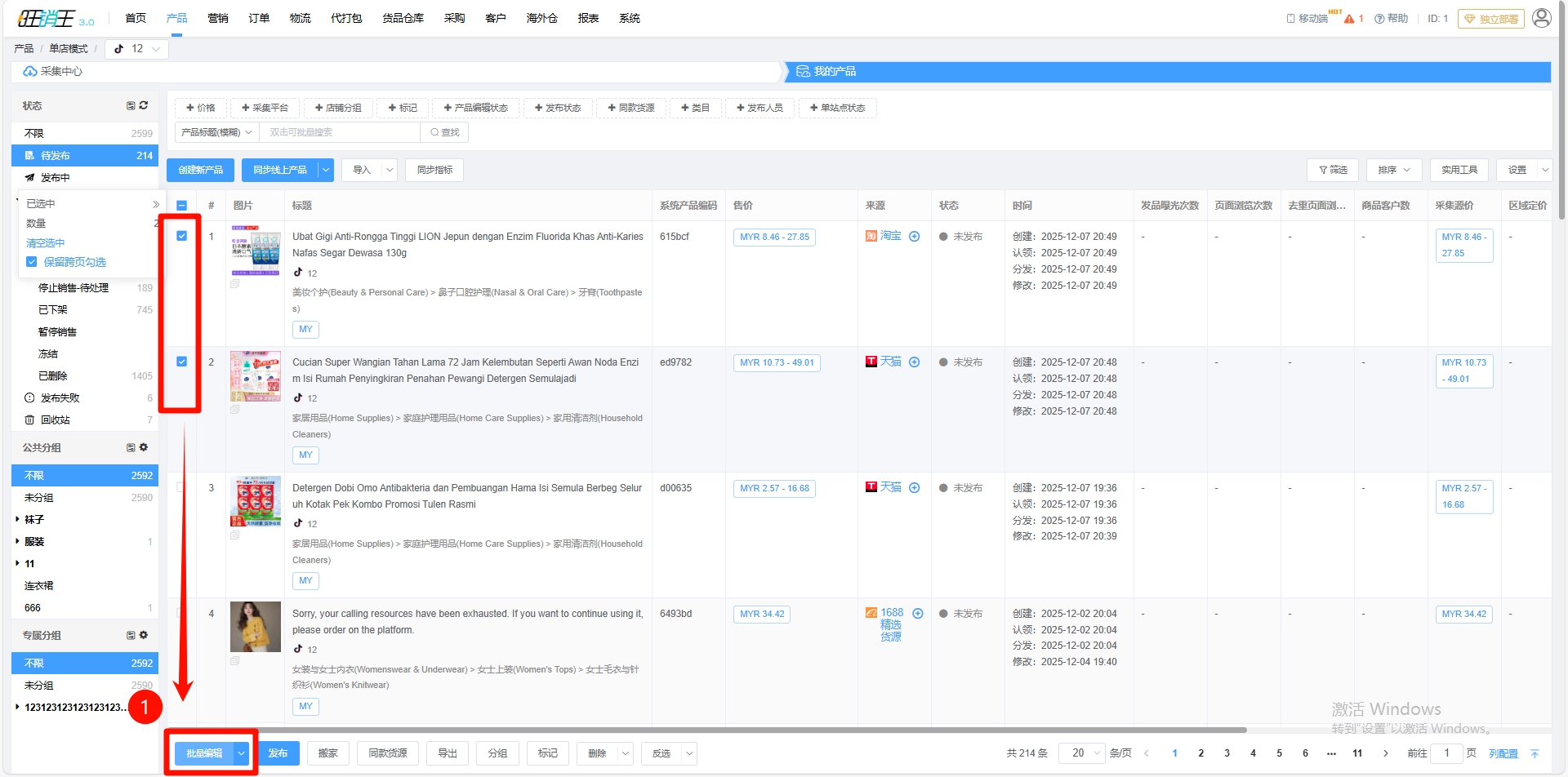The image size is (1568, 777).
Task: Toggle the 保留跨页勾选 checkbox
Action: 32,262
